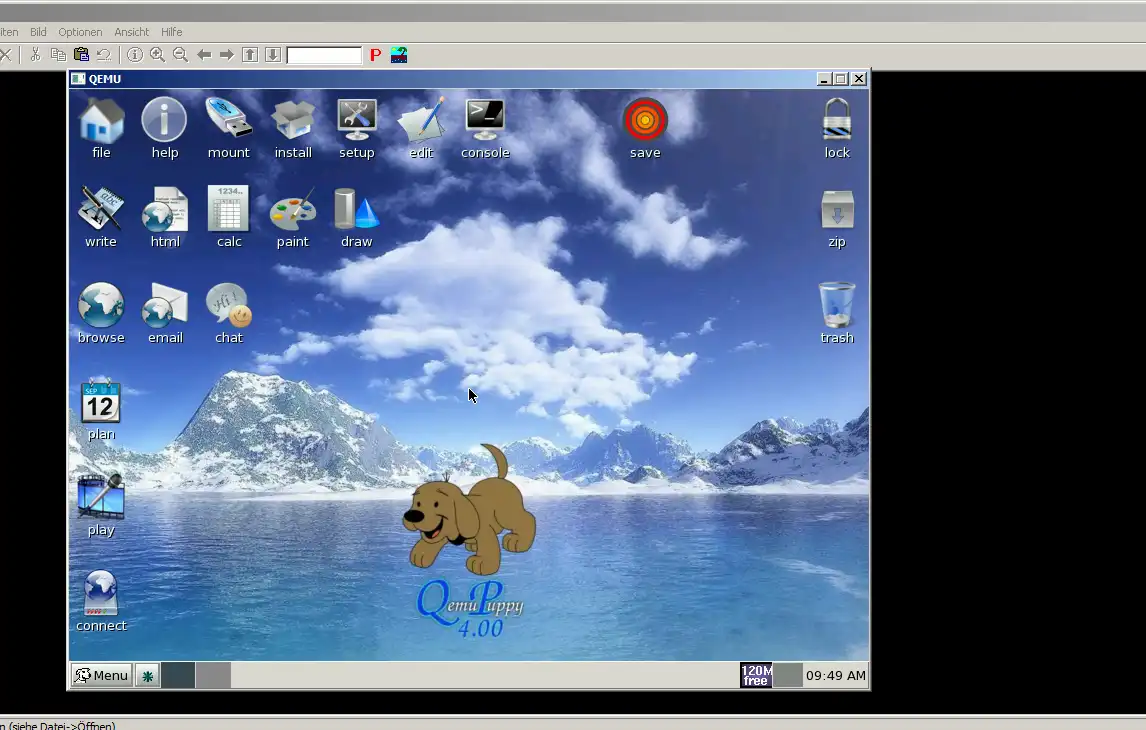Launch the browse web globe icon
The height and width of the screenshot is (730, 1146).
click(101, 305)
